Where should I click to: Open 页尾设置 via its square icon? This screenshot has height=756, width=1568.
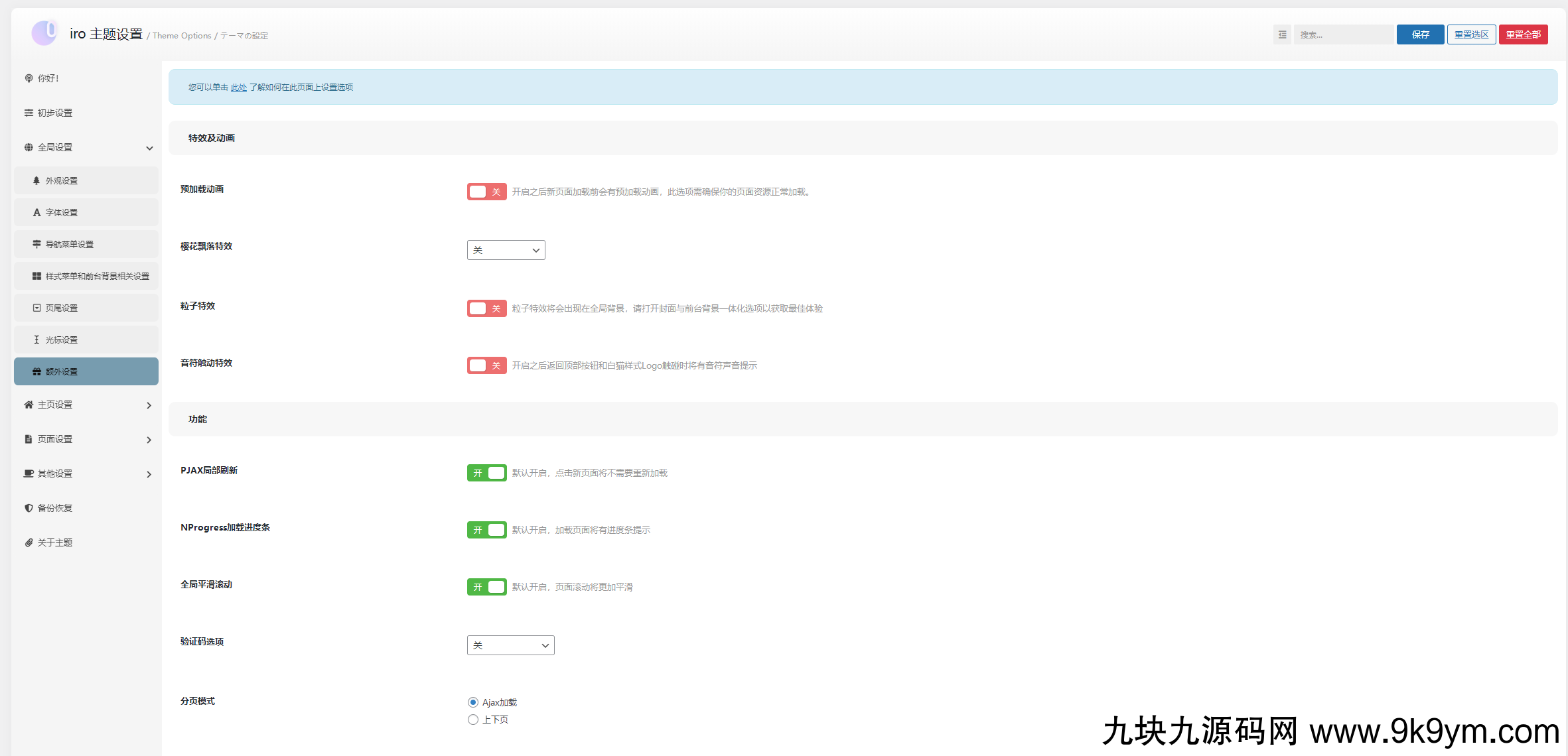point(36,308)
